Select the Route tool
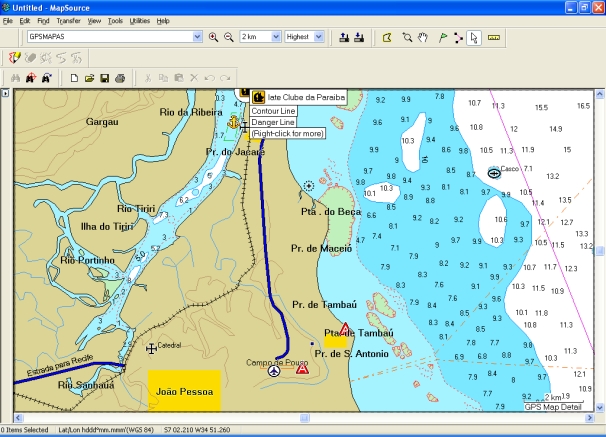This screenshot has width=606, height=437. 458,37
